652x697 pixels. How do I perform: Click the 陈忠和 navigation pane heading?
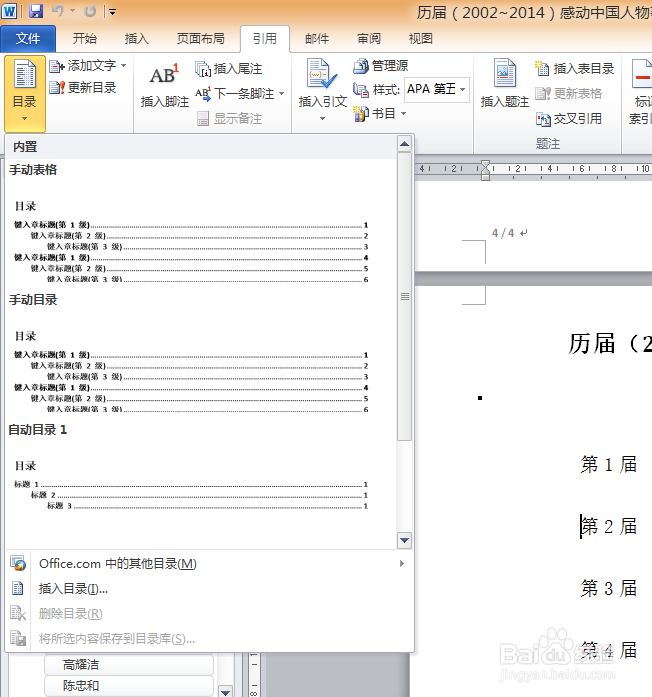coord(128,685)
